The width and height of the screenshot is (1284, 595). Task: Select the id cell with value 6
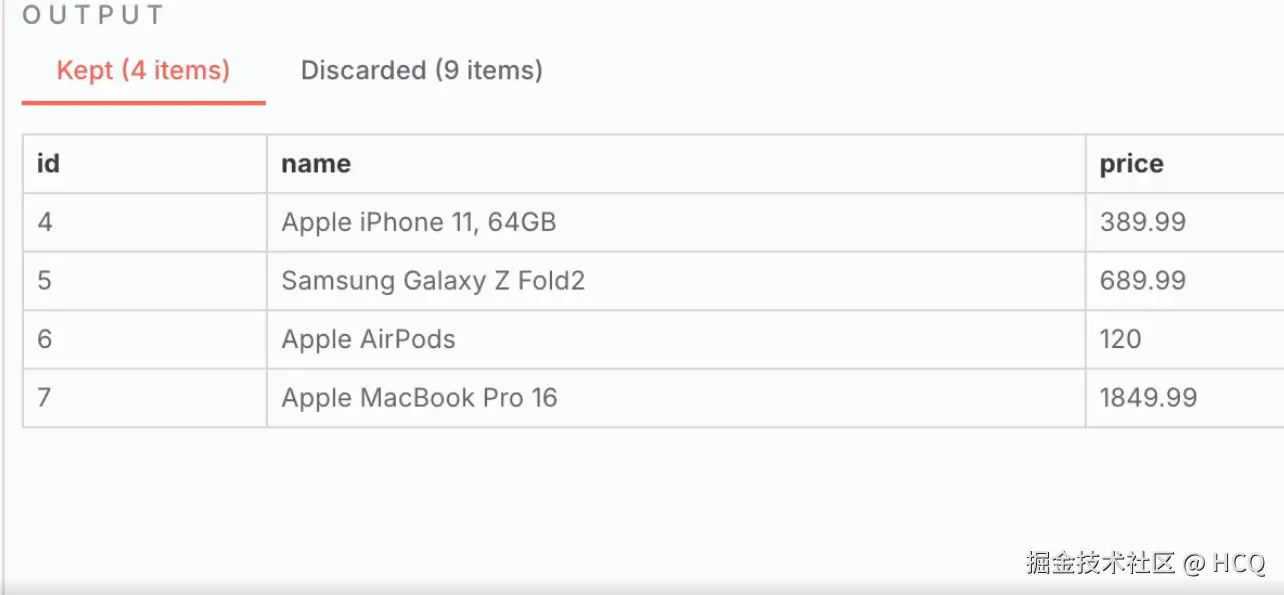coord(145,339)
